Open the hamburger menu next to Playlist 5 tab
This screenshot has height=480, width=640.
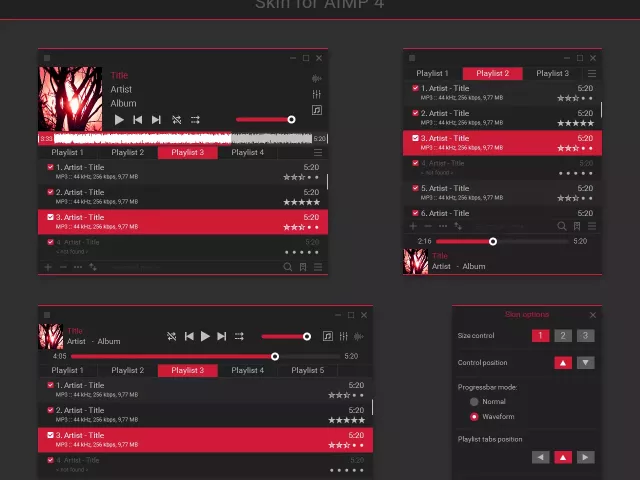[363, 370]
